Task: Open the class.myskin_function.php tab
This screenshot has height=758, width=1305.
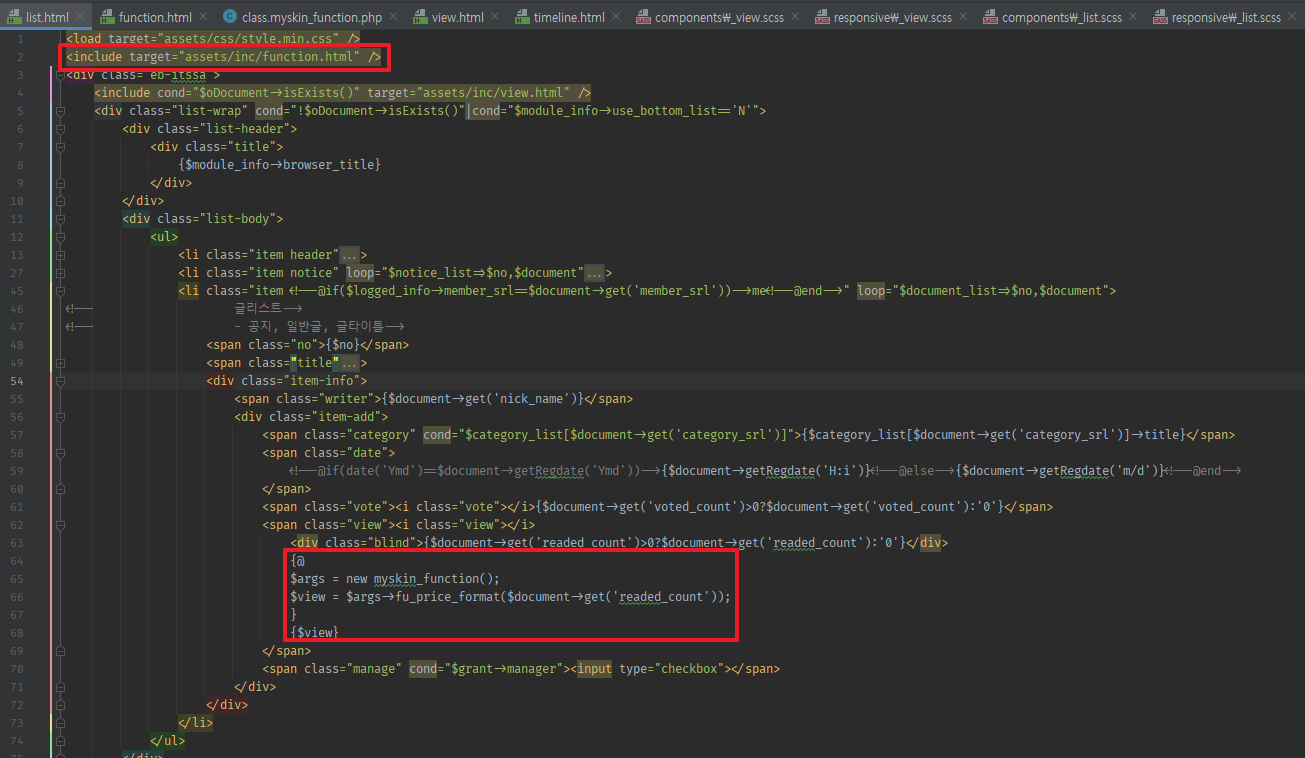Action: click(312, 17)
